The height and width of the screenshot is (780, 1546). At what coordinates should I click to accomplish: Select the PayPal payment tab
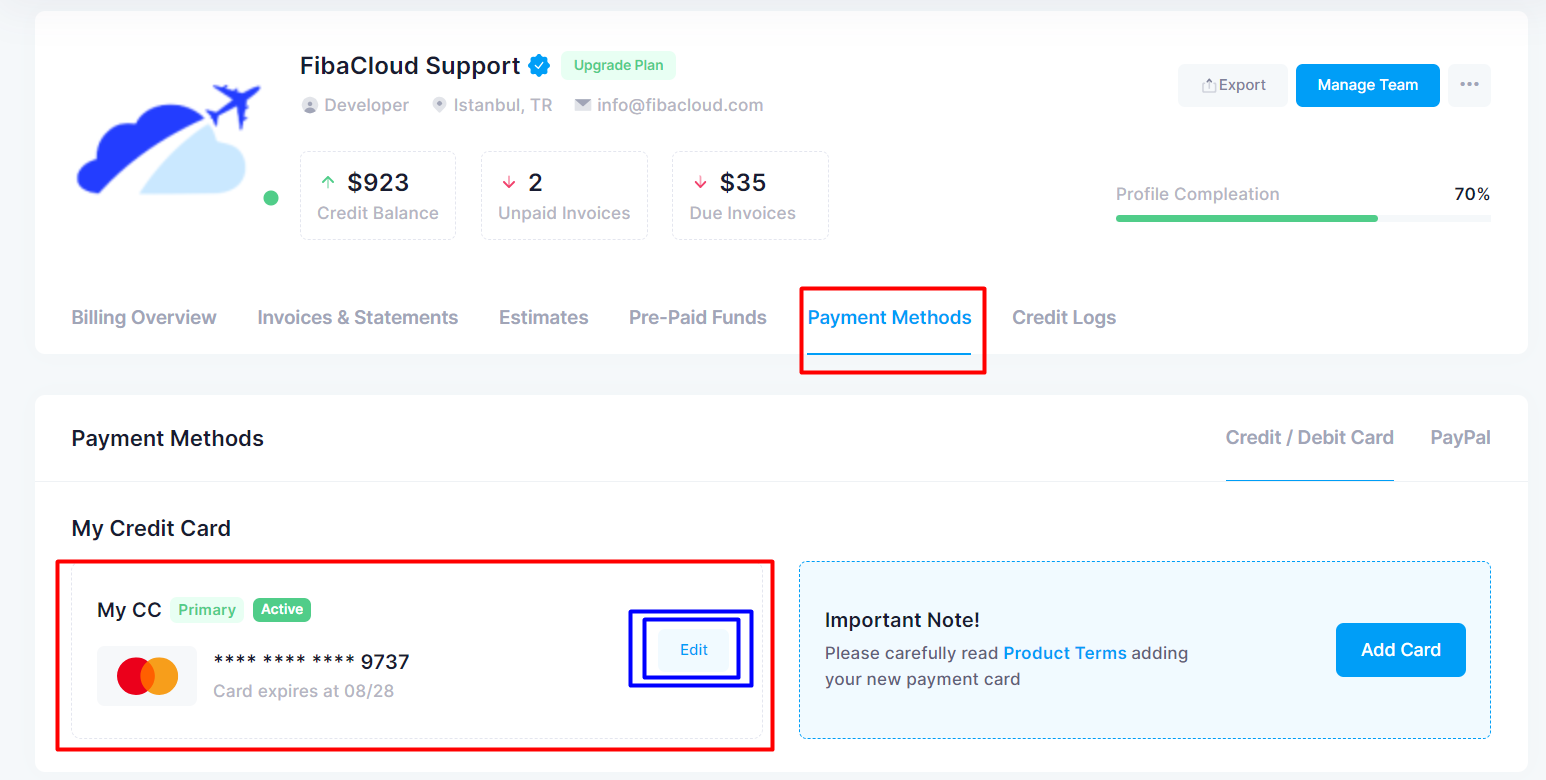1460,437
